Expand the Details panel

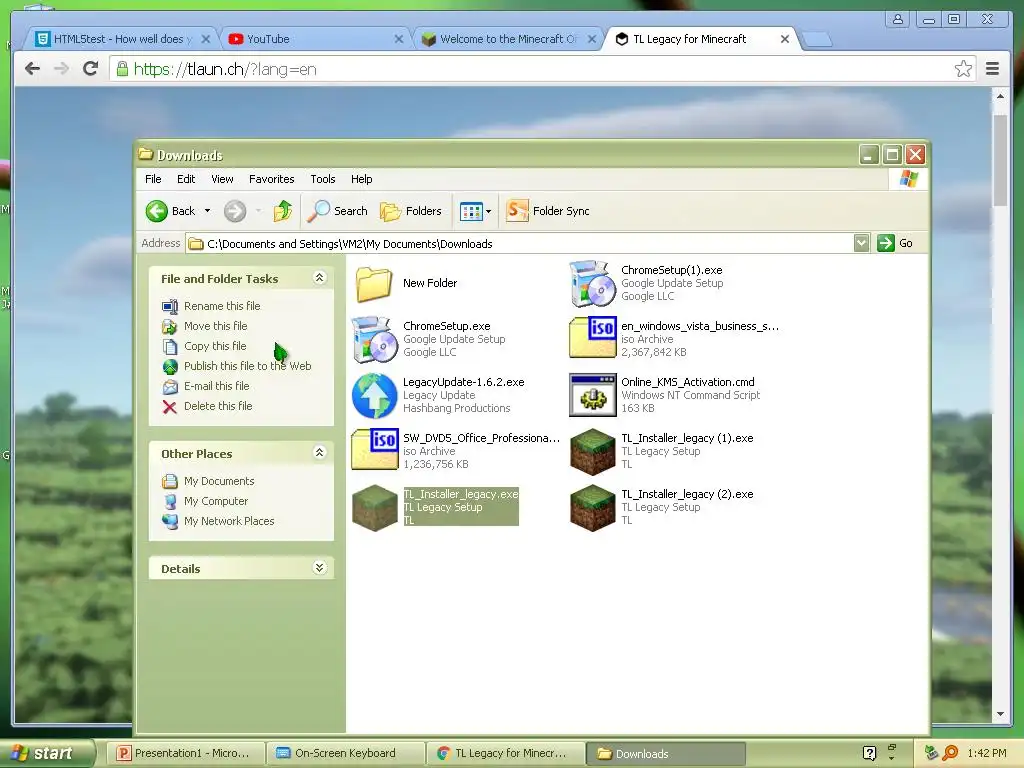coord(319,568)
